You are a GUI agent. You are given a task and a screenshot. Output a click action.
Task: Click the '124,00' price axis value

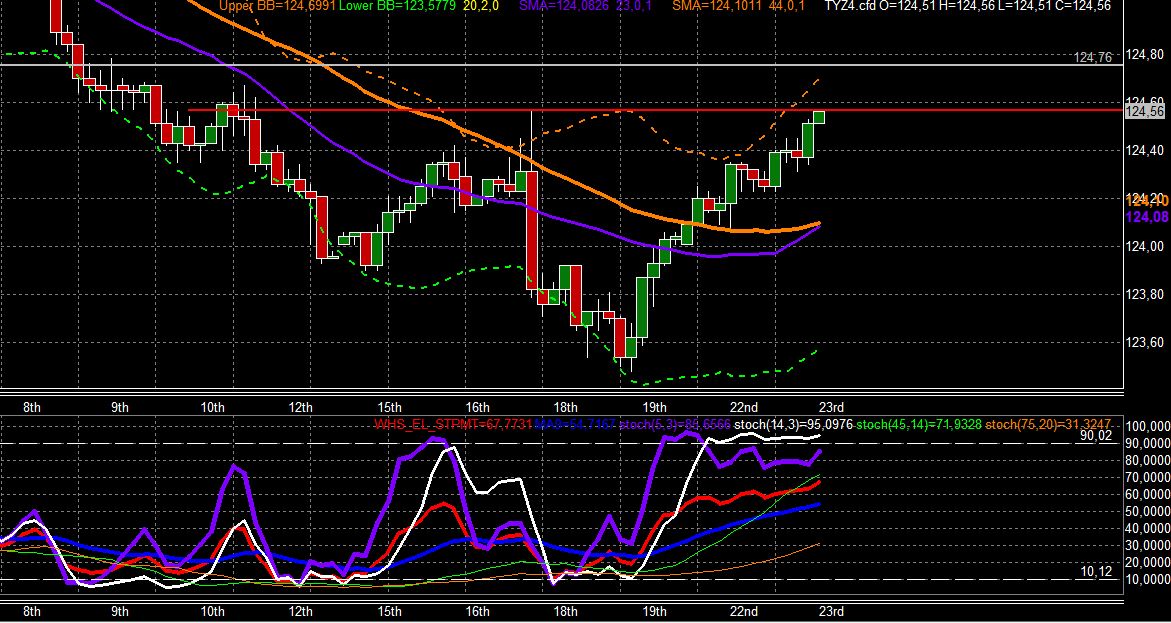(x=1145, y=247)
